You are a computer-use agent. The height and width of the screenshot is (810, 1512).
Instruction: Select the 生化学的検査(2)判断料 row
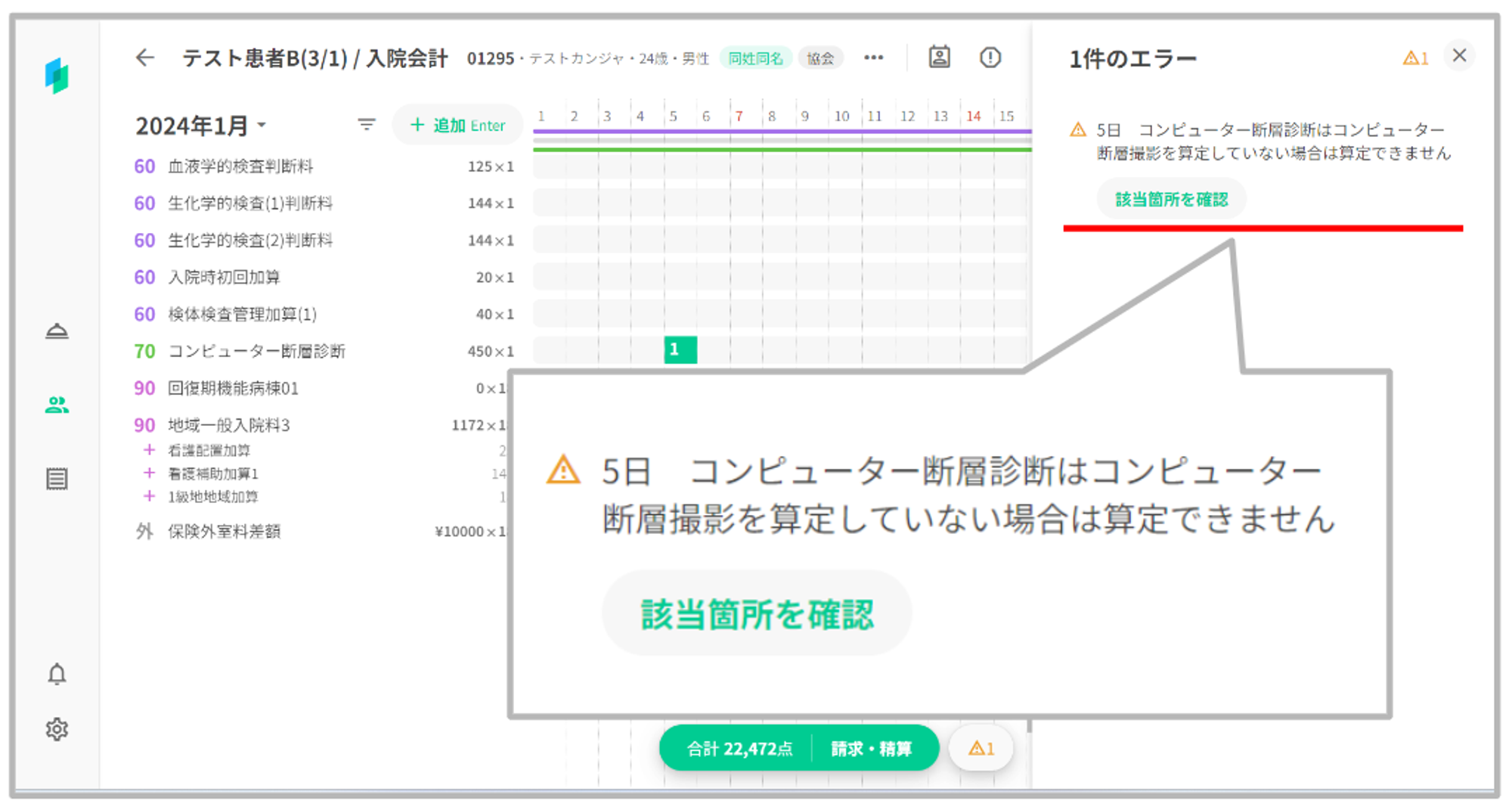point(324,241)
